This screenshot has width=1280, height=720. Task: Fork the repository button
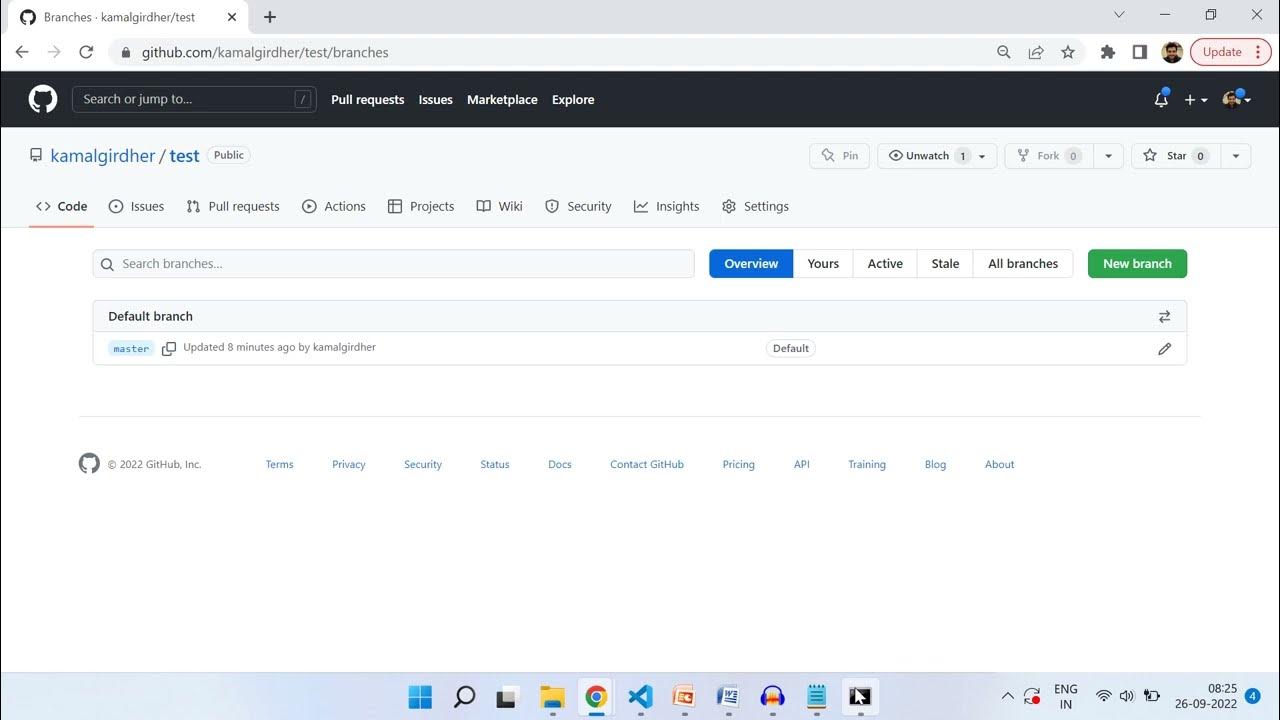point(1049,156)
